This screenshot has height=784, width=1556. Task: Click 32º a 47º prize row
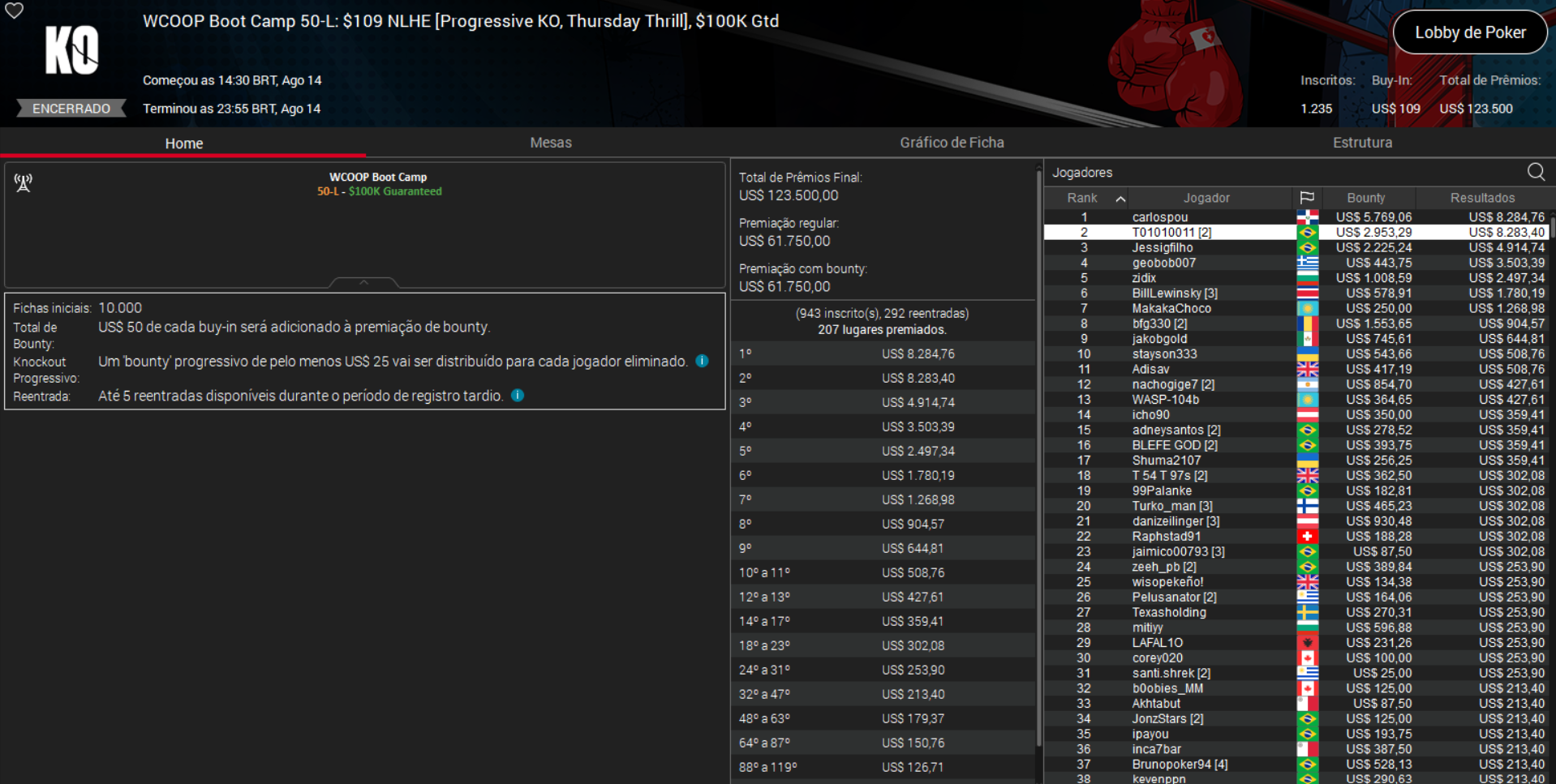click(883, 694)
